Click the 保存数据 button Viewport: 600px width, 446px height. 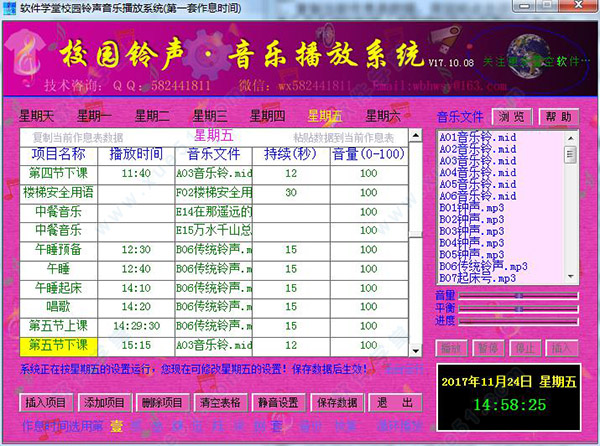[337, 402]
